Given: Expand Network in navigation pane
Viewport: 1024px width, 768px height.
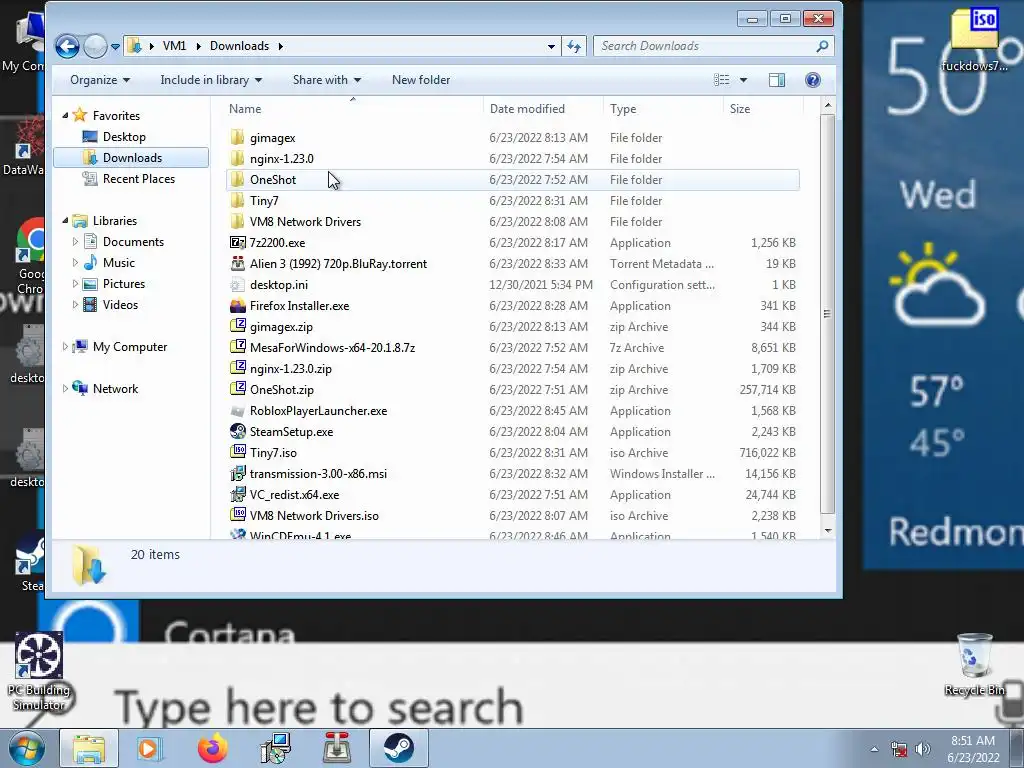Looking at the screenshot, I should point(65,389).
